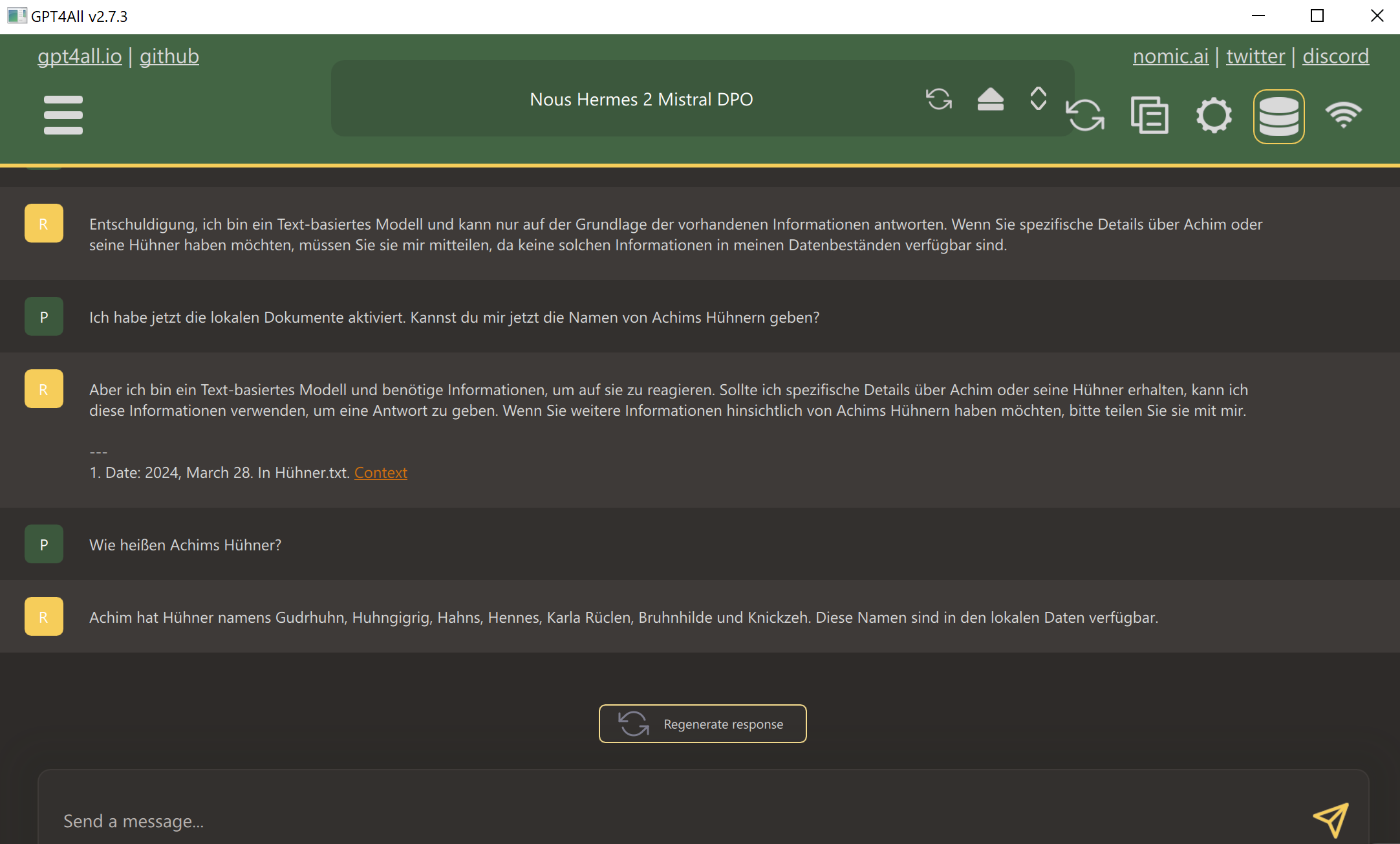Viewport: 1400px width, 844px height.
Task: Open network wifi status icon
Action: [1343, 114]
